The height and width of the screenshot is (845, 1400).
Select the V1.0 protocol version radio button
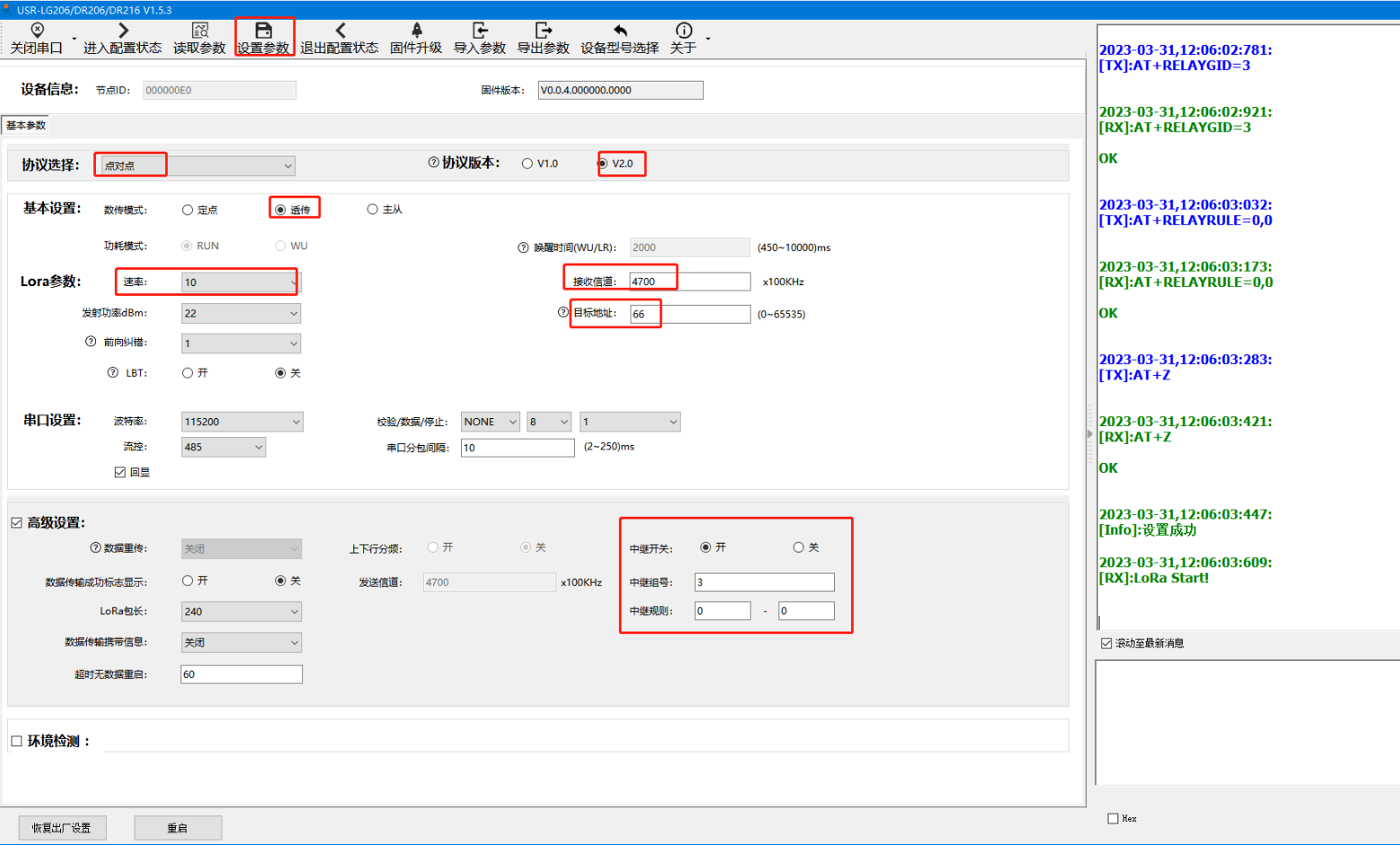527,163
